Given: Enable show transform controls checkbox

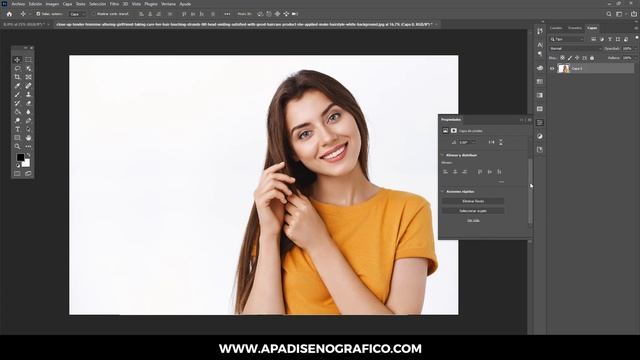Looking at the screenshot, I should (93, 14).
